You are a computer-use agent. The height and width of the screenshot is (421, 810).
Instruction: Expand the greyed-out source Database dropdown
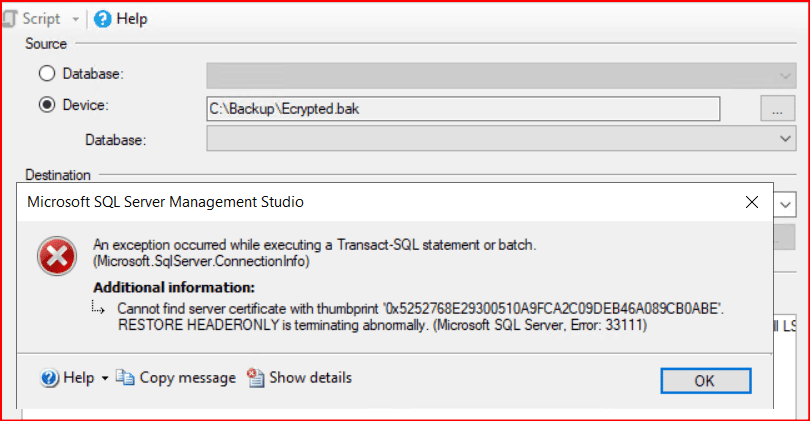pos(784,75)
